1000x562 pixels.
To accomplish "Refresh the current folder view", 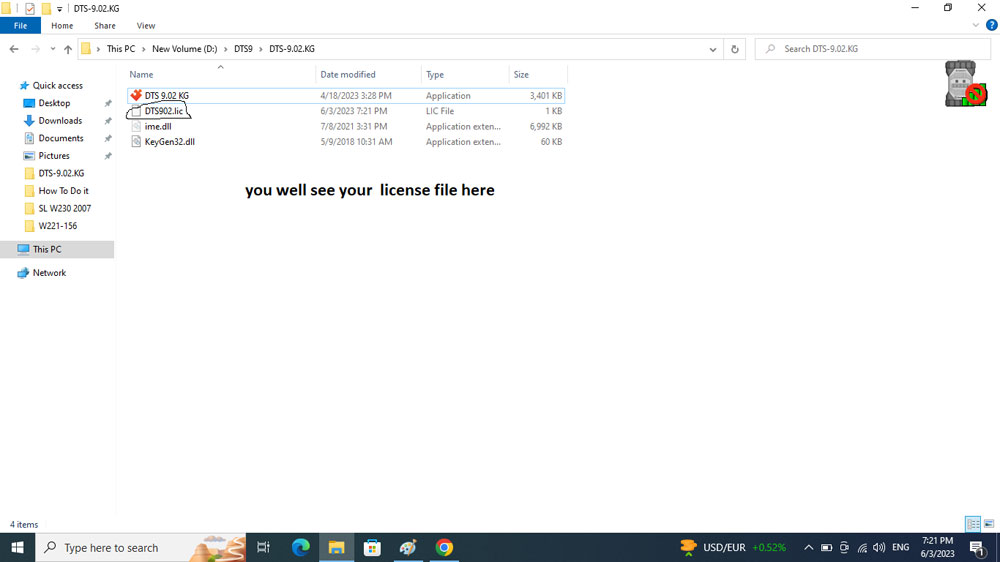I will pyautogui.click(x=735, y=49).
